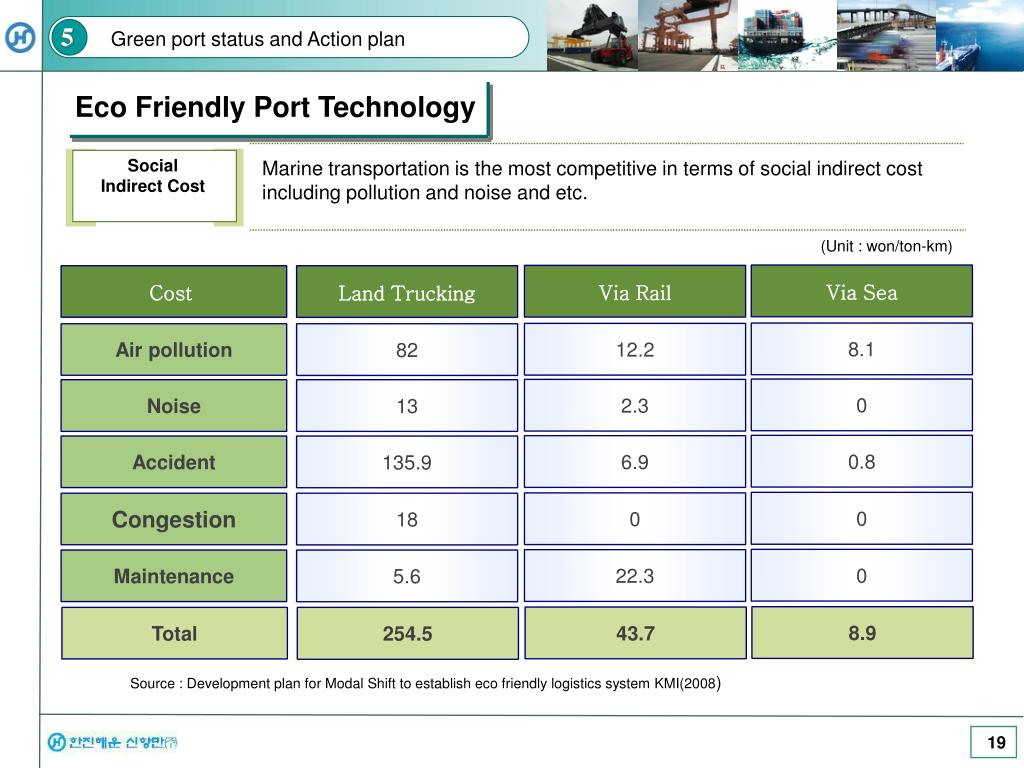Click the Land Trucking column header
This screenshot has height=768, width=1024.
tap(407, 292)
